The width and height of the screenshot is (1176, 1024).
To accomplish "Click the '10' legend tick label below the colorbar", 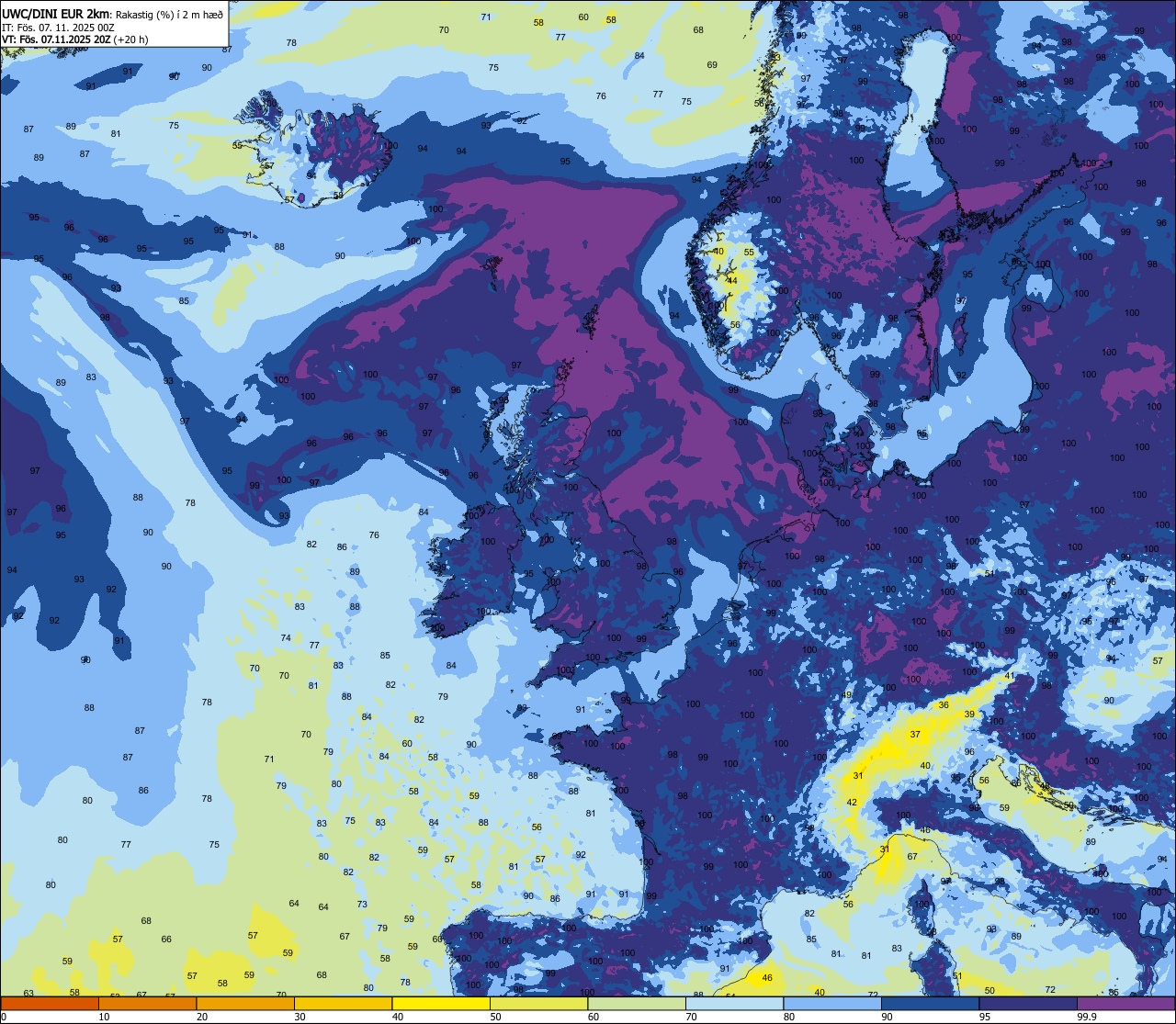I will (104, 1017).
